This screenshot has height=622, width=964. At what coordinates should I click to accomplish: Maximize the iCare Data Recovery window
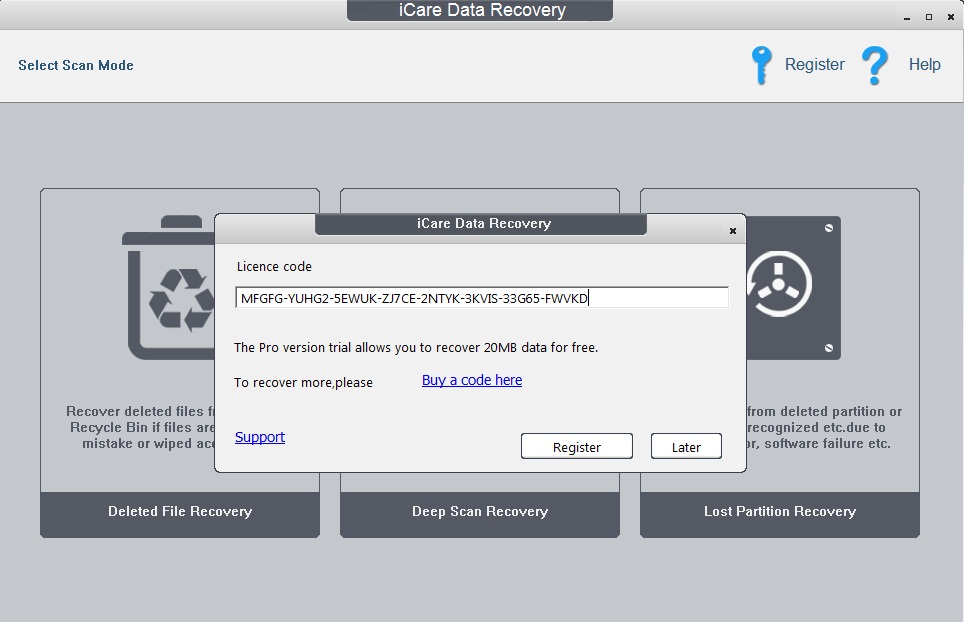point(928,17)
